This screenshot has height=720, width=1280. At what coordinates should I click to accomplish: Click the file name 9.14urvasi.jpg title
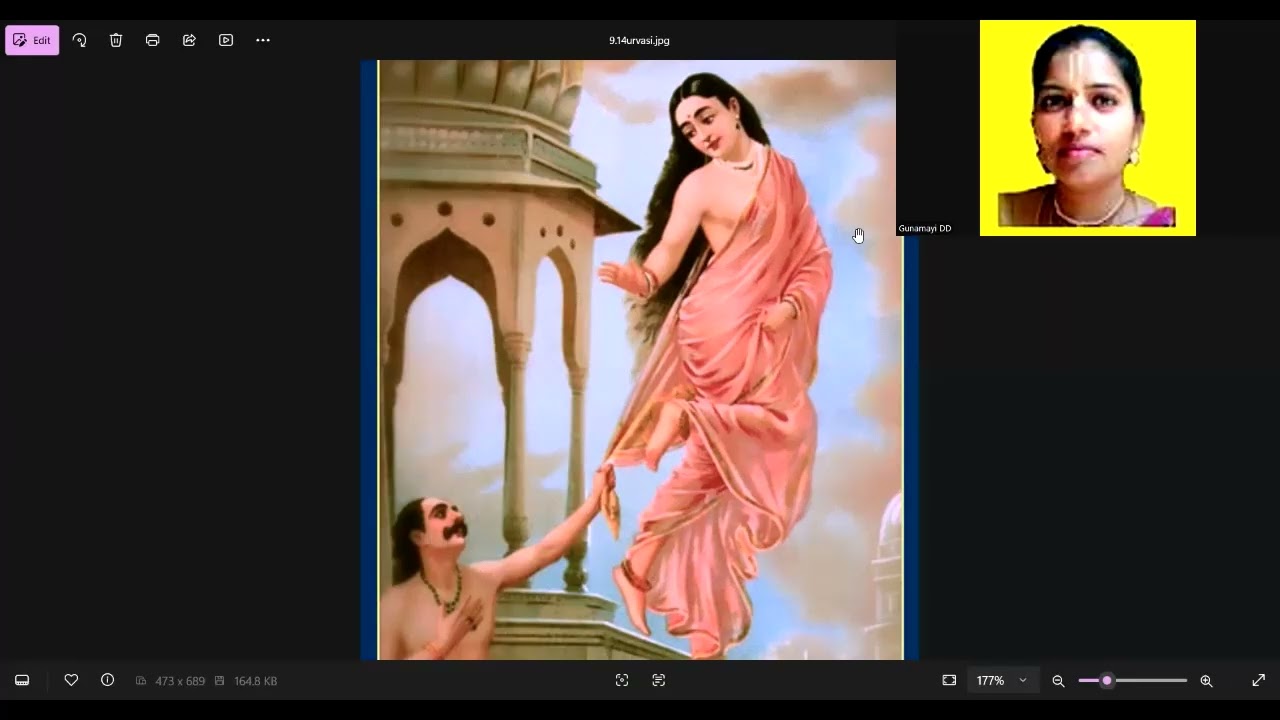639,41
